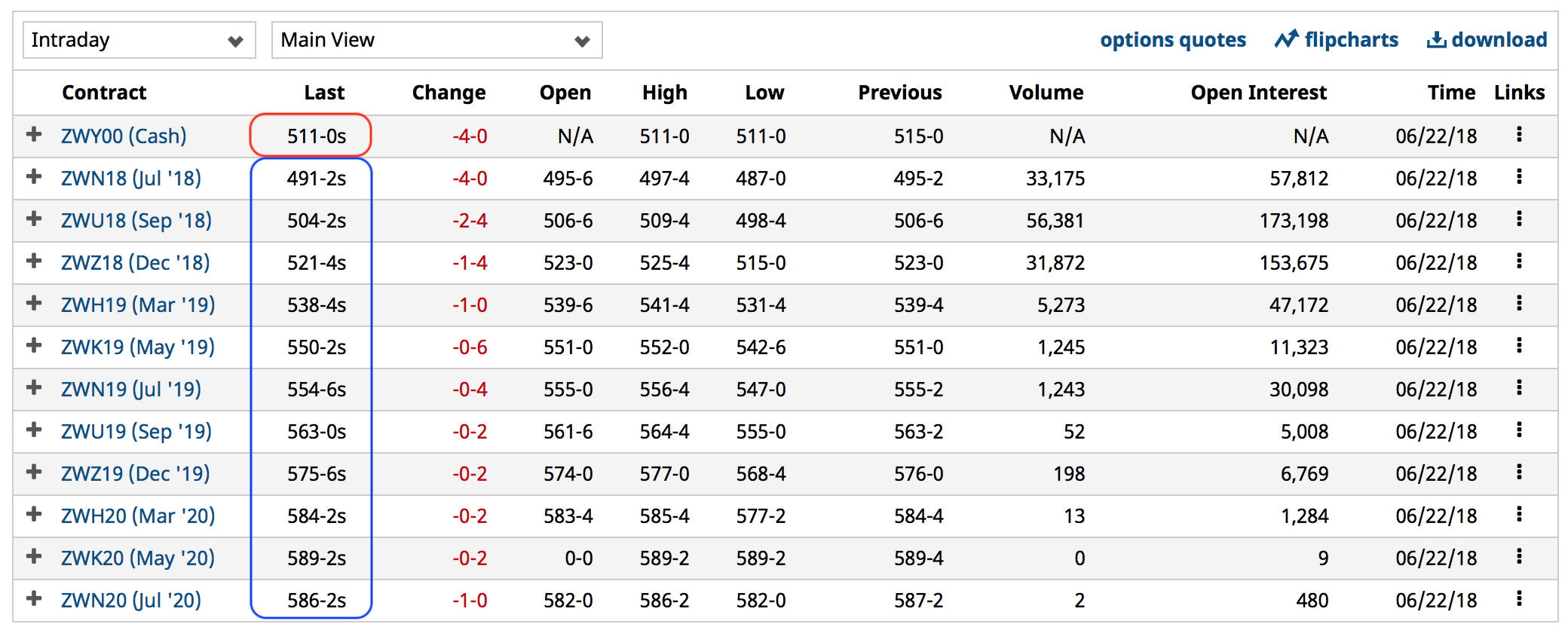Image resolution: width=1568 pixels, height=630 pixels.
Task: Open links menu for ZWH19 (Mar '19) row
Action: tap(1519, 304)
